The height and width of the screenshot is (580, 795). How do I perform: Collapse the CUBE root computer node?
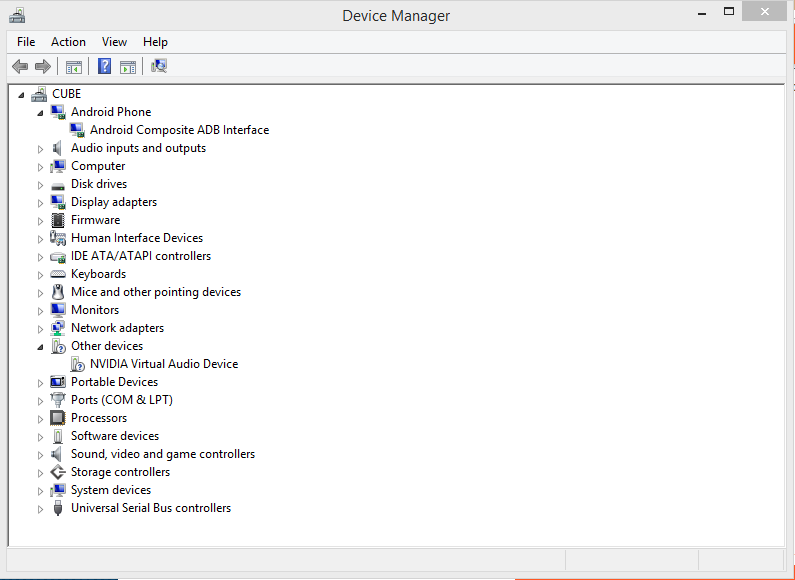tap(22, 95)
